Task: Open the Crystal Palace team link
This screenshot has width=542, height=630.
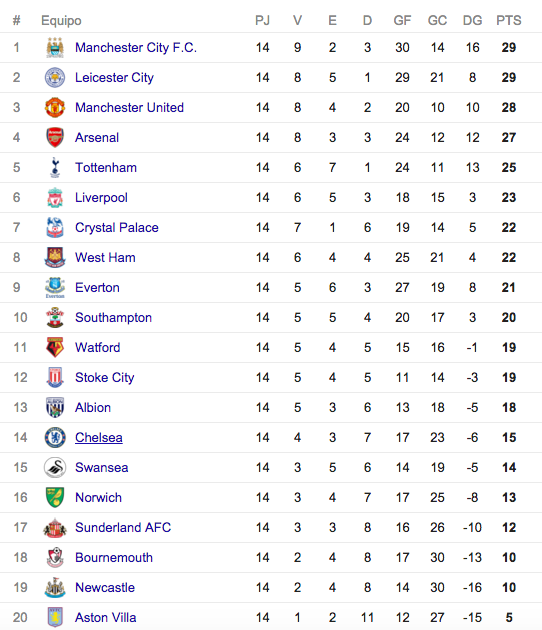Action: pyautogui.click(x=117, y=227)
